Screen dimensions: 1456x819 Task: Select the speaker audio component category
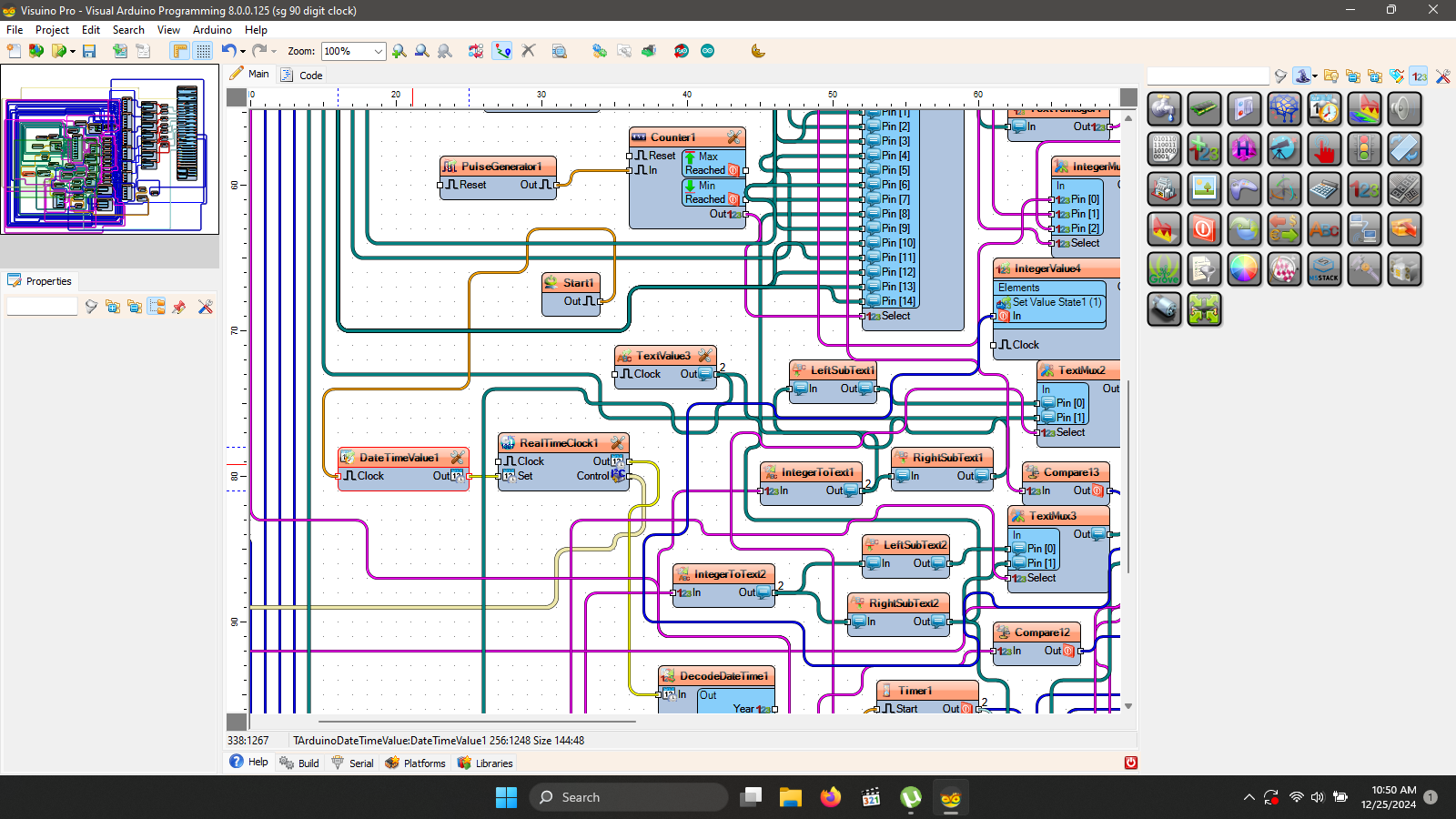[x=1404, y=109]
